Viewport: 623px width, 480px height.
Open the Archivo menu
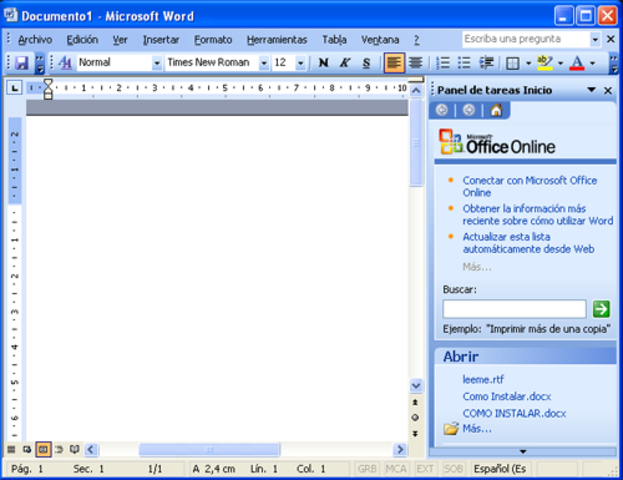35,40
